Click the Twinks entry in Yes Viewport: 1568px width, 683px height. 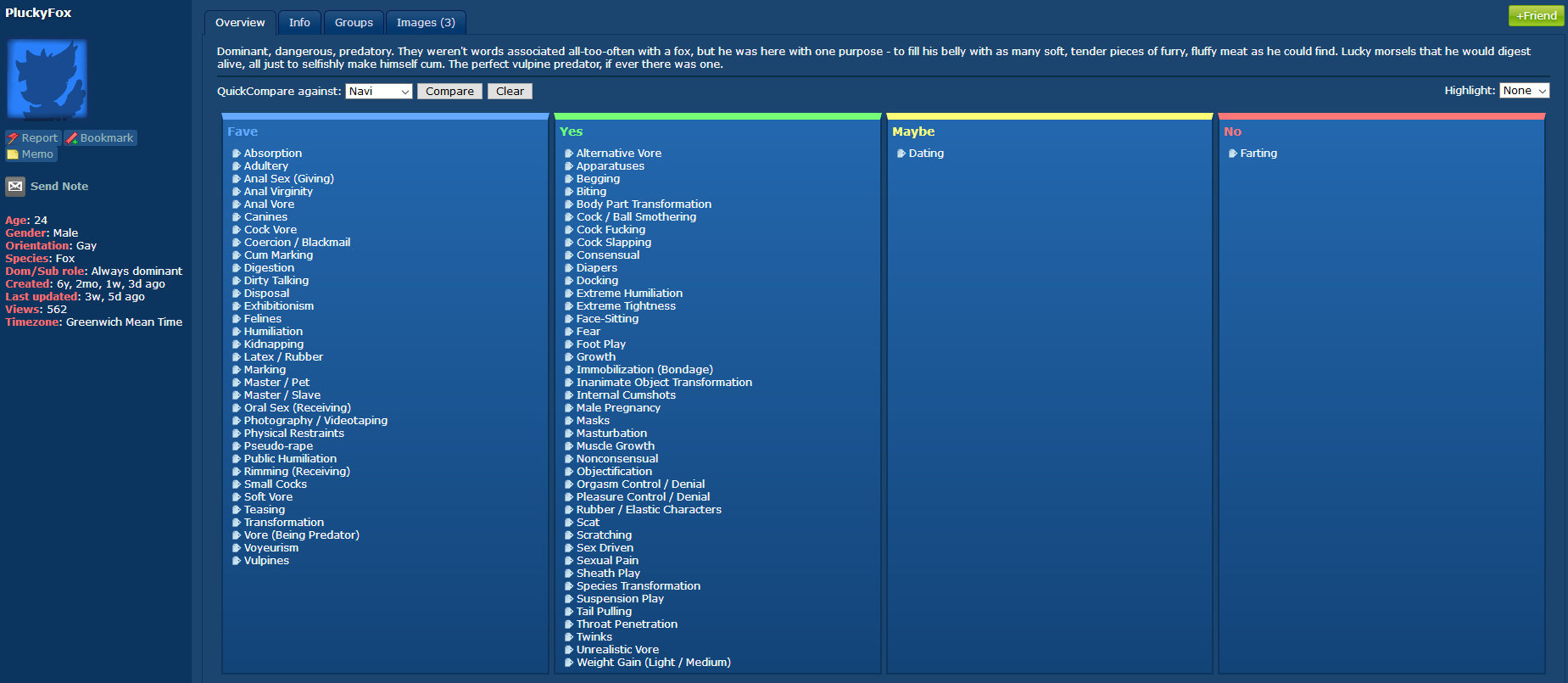tap(594, 637)
